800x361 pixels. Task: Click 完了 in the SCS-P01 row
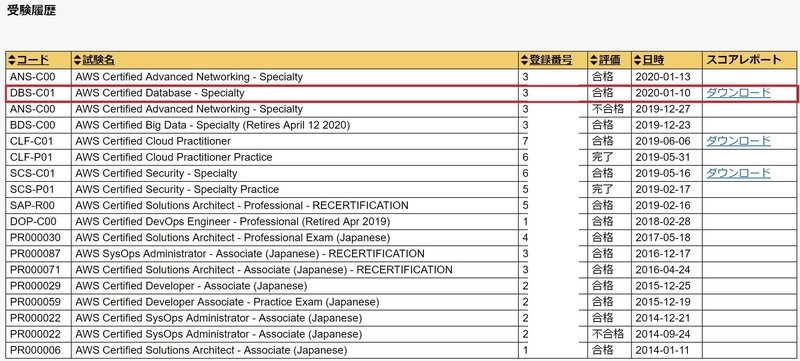603,189
